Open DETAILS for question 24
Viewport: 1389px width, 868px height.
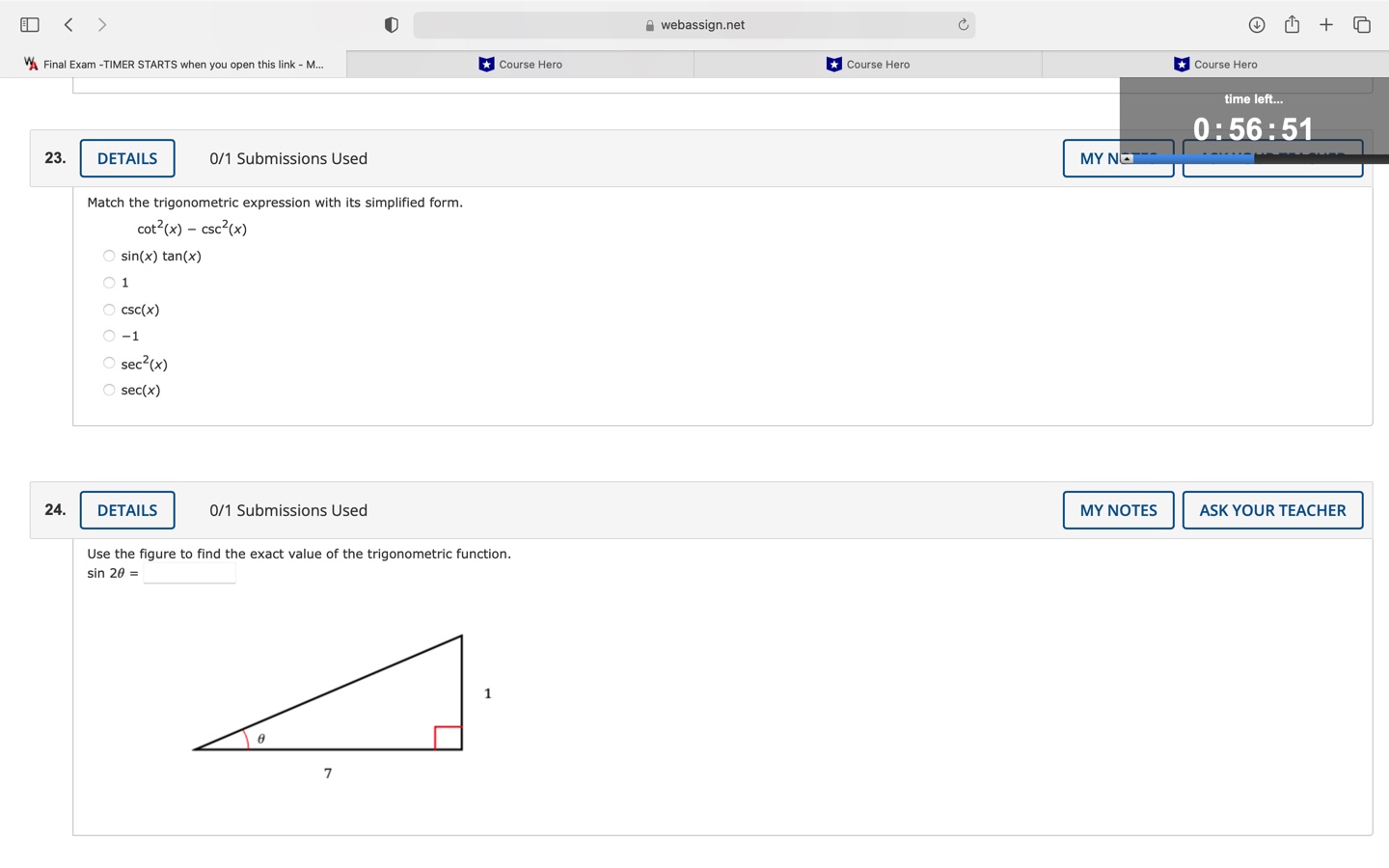(126, 510)
